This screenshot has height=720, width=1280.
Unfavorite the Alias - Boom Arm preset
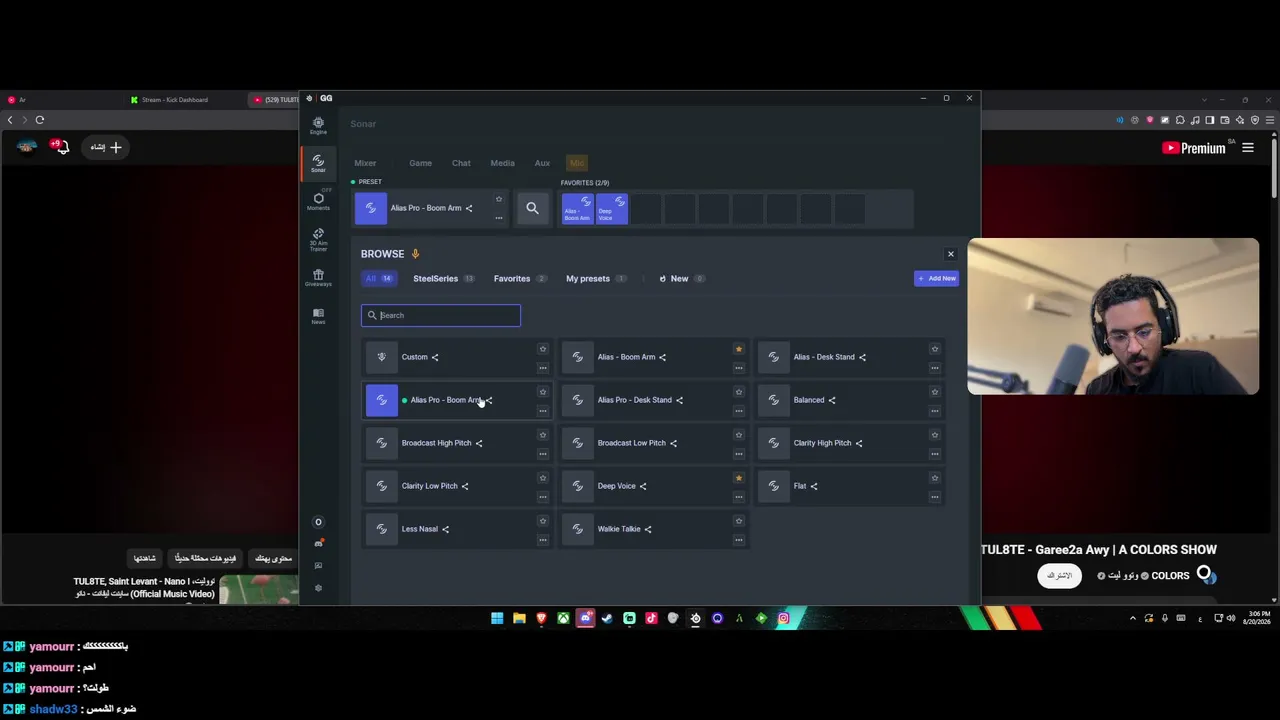[739, 349]
